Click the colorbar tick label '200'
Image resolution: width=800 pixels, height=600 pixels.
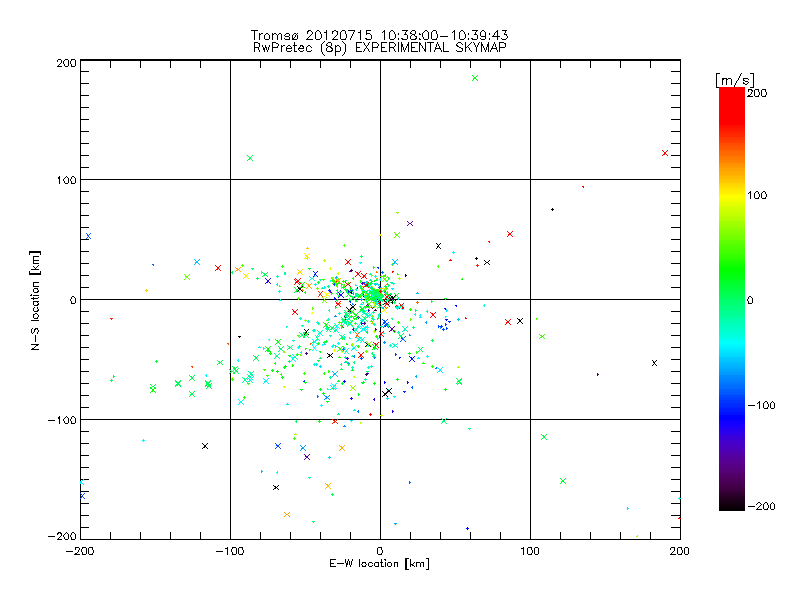(x=757, y=93)
